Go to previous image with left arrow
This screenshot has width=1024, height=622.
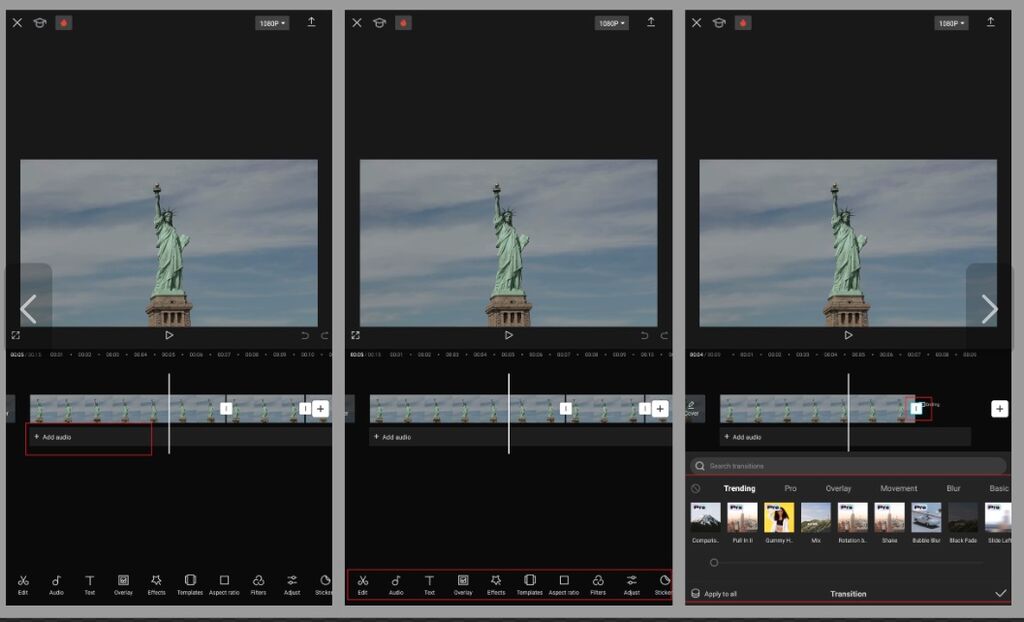(29, 309)
